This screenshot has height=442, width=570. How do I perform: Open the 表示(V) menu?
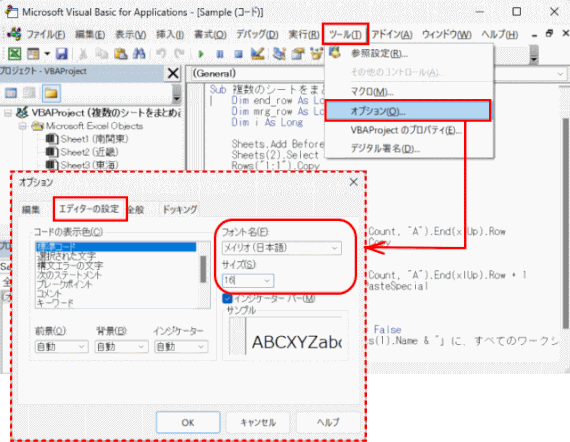point(131,35)
